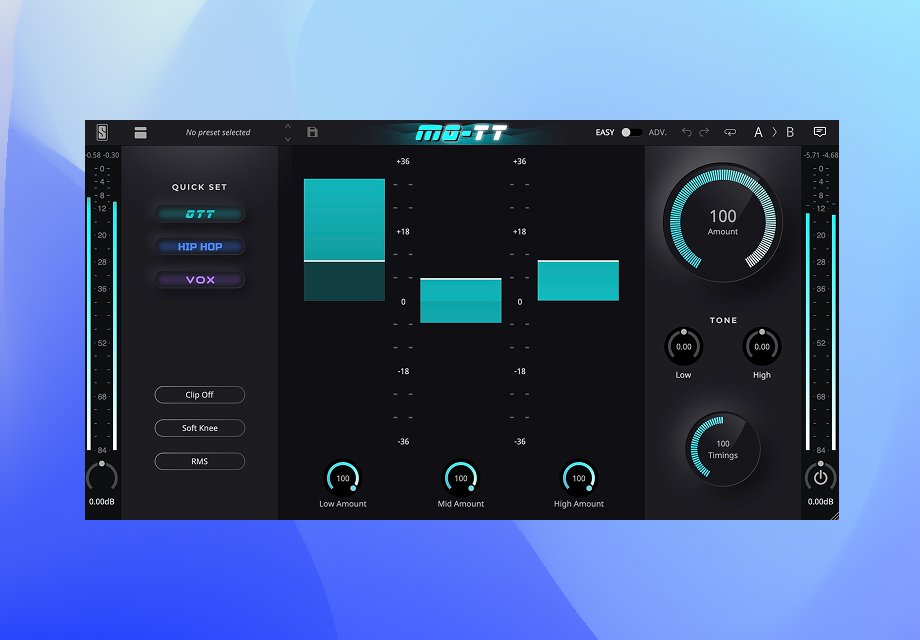Image resolution: width=920 pixels, height=640 pixels.
Task: Go to next preset with down arrow
Action: click(x=288, y=139)
